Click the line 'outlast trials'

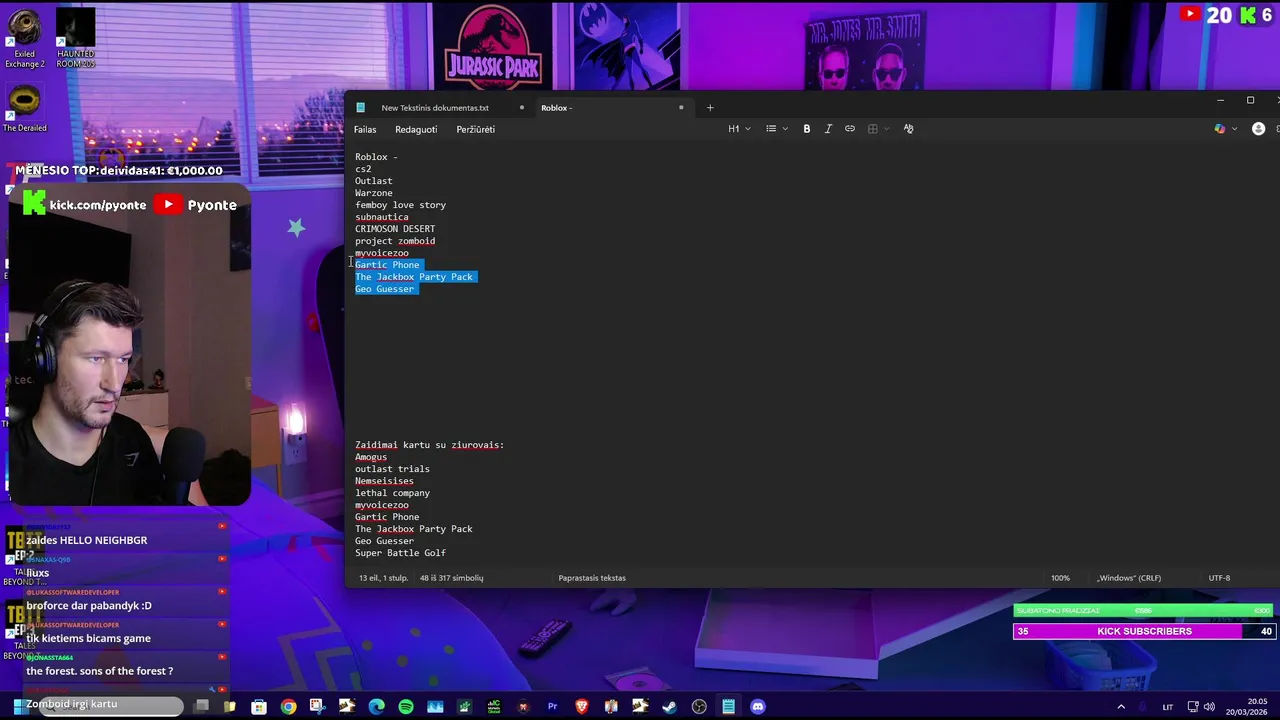tap(392, 469)
